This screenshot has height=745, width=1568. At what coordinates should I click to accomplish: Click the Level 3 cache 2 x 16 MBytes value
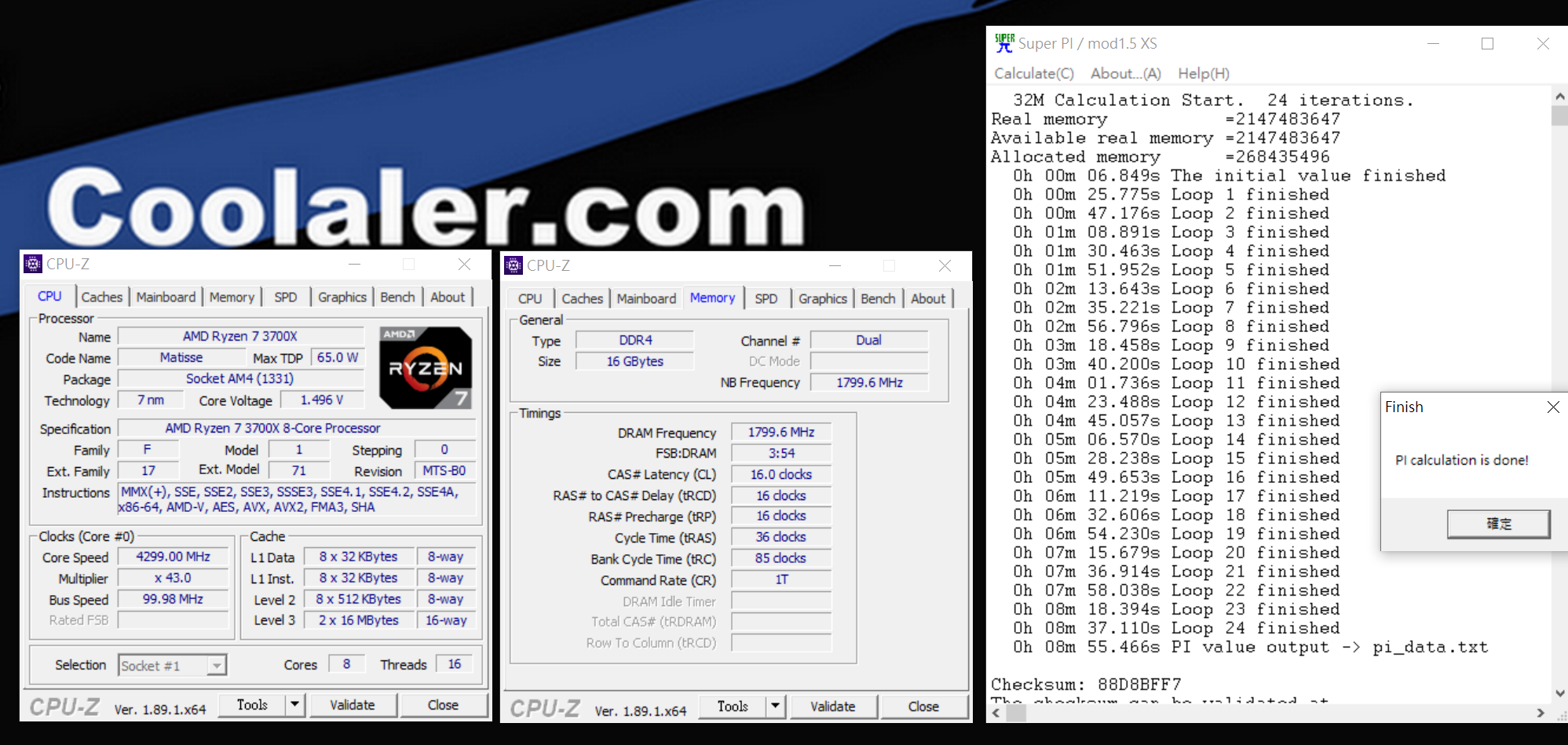[359, 620]
